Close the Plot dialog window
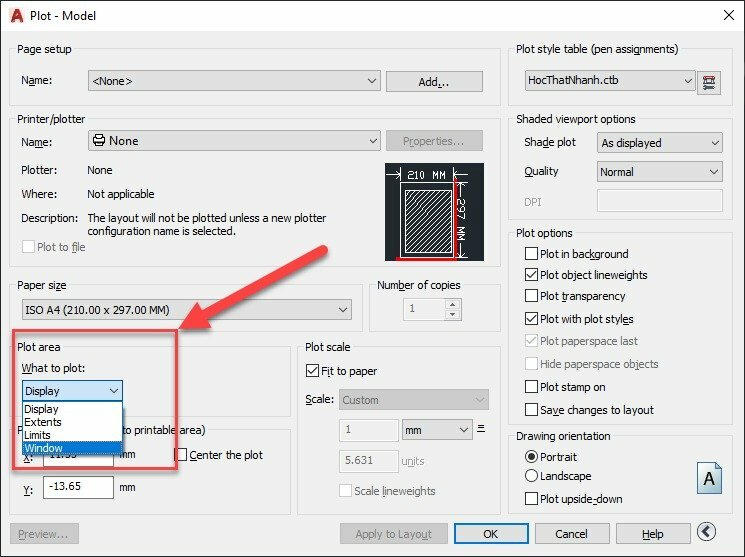The image size is (745, 557). [724, 15]
